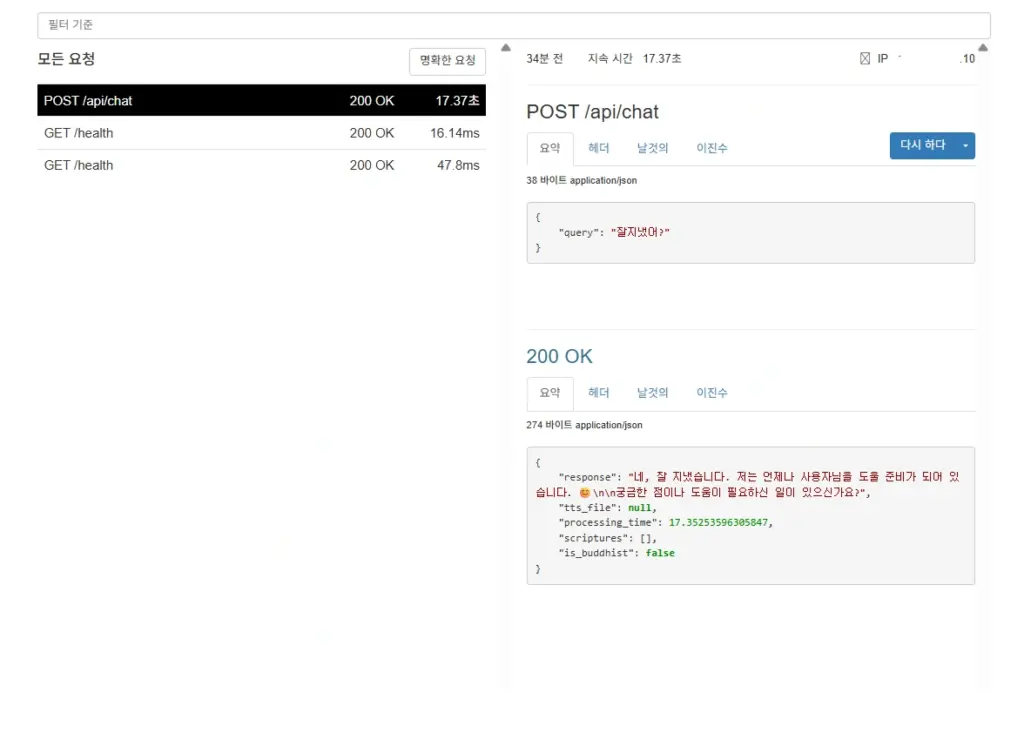Image resolution: width=1024 pixels, height=733 pixels.
Task: Open the replay button dropdown arrow
Action: click(965, 145)
